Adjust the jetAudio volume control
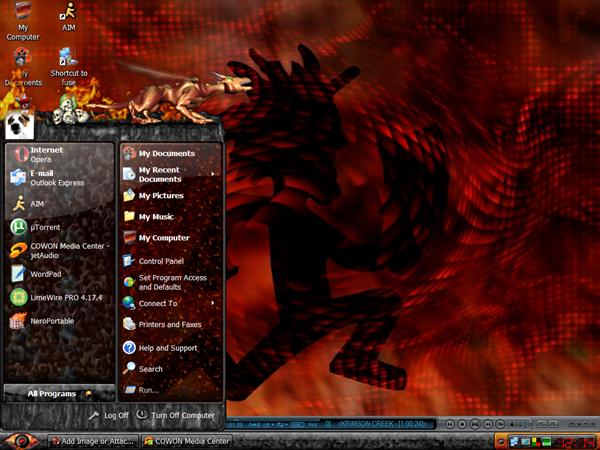The width and height of the screenshot is (600, 450). [x=521, y=424]
